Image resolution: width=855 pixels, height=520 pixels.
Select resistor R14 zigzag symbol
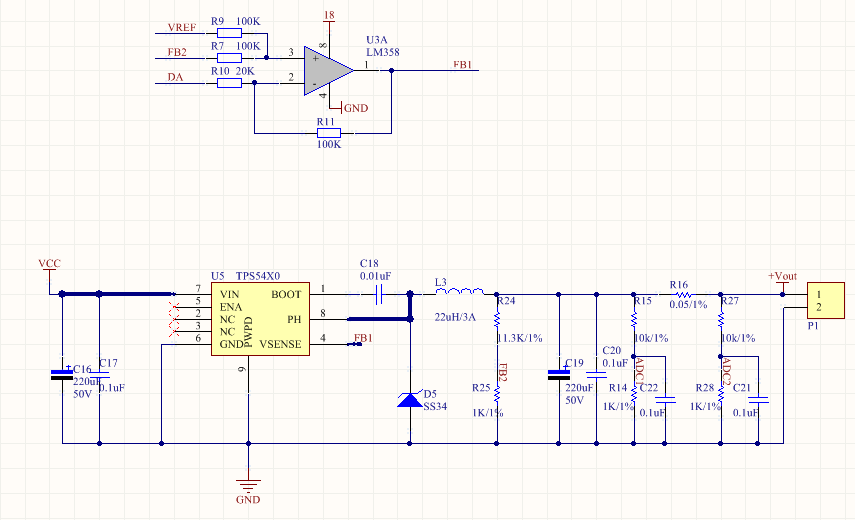[x=634, y=393]
